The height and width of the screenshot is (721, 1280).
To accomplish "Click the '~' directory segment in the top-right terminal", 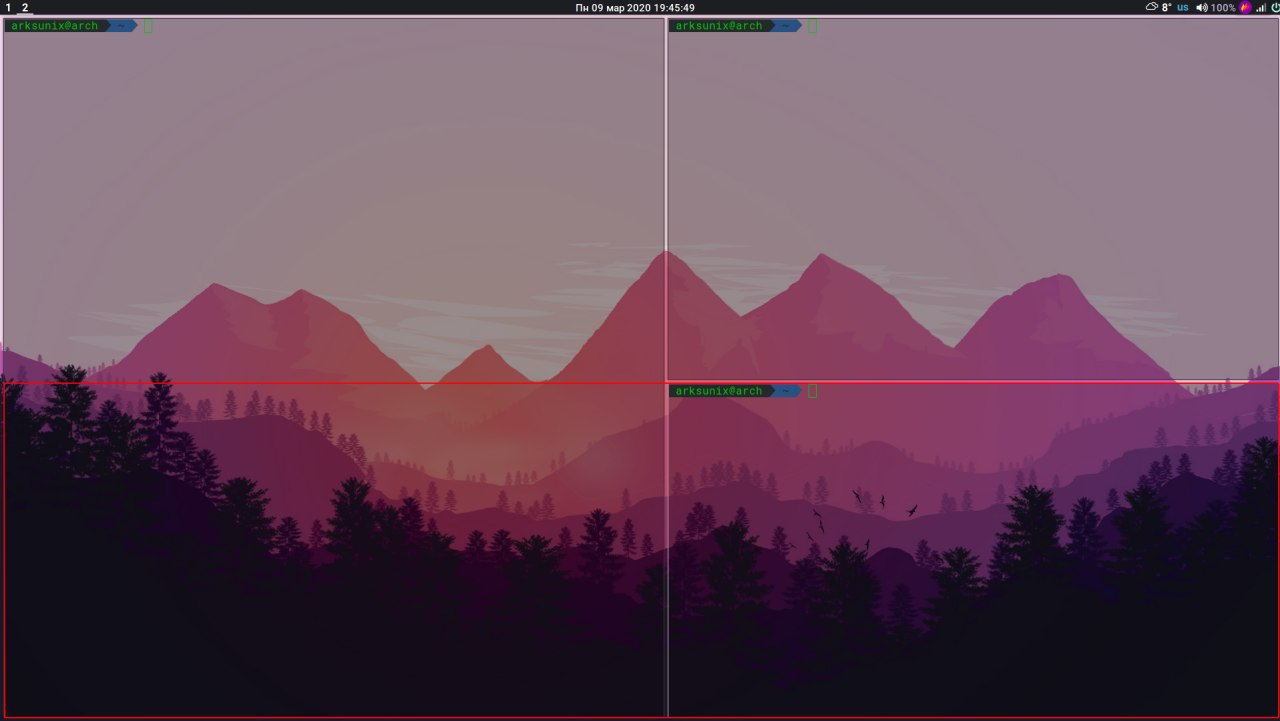I will click(786, 26).
